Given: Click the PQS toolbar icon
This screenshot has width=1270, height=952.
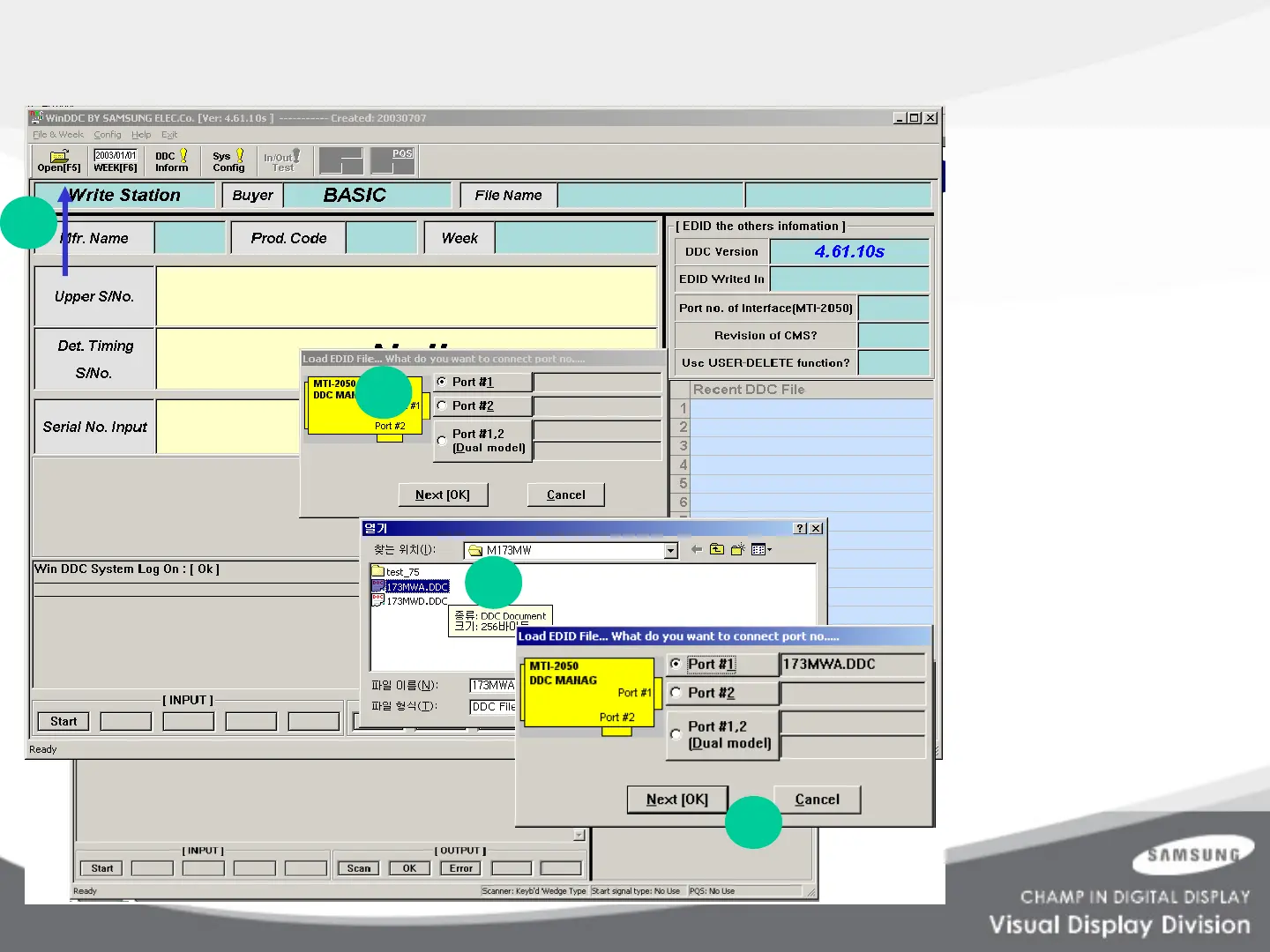Looking at the screenshot, I should tap(392, 160).
